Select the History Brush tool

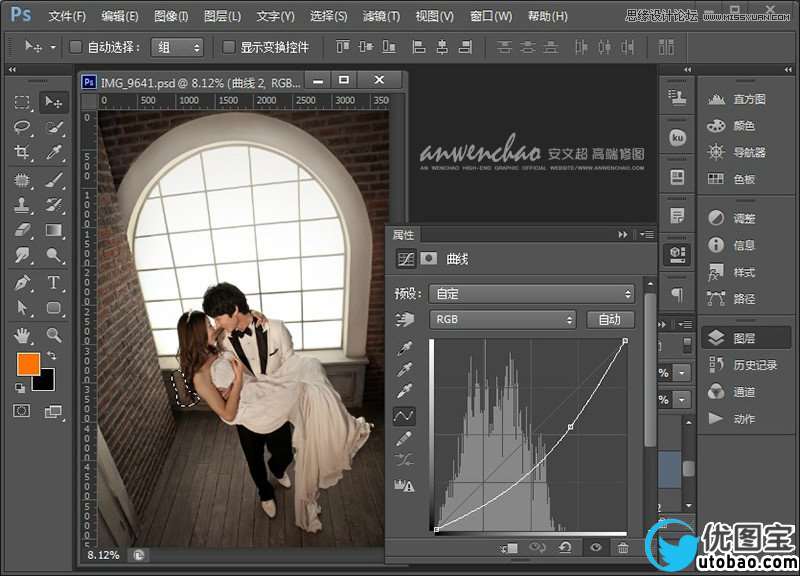(54, 205)
